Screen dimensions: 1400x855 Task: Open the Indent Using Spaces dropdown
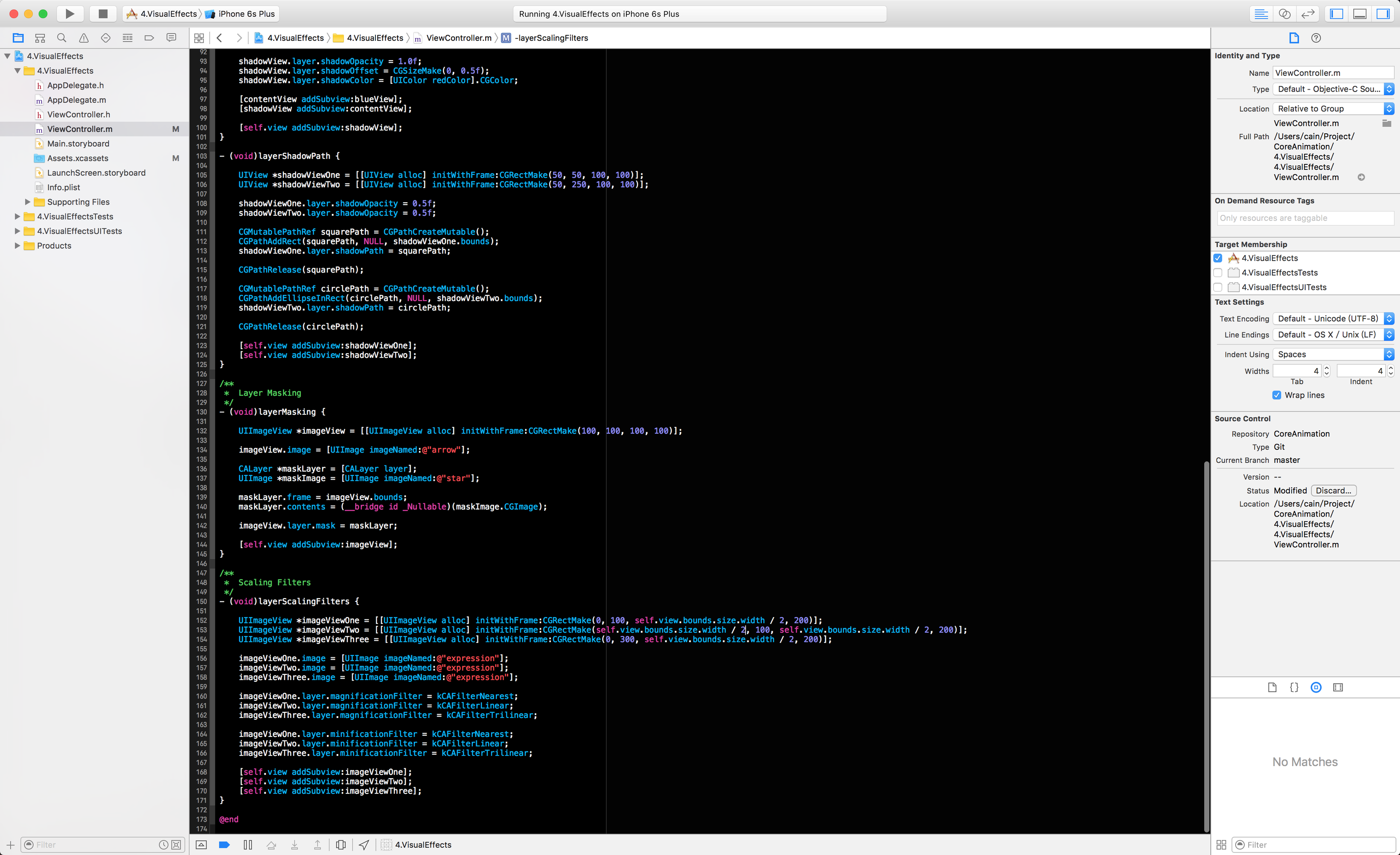pos(1333,355)
